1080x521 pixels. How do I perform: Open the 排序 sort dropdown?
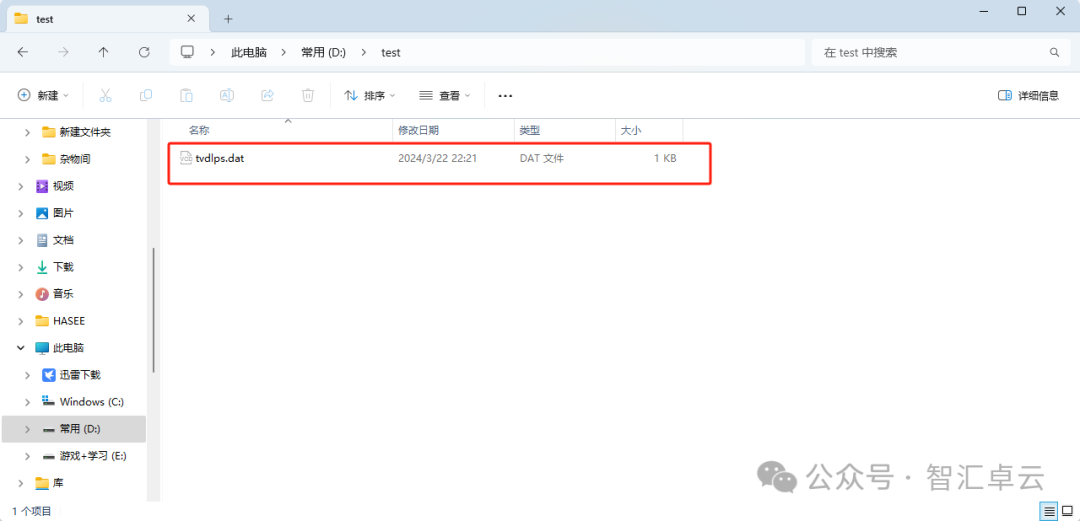point(370,95)
